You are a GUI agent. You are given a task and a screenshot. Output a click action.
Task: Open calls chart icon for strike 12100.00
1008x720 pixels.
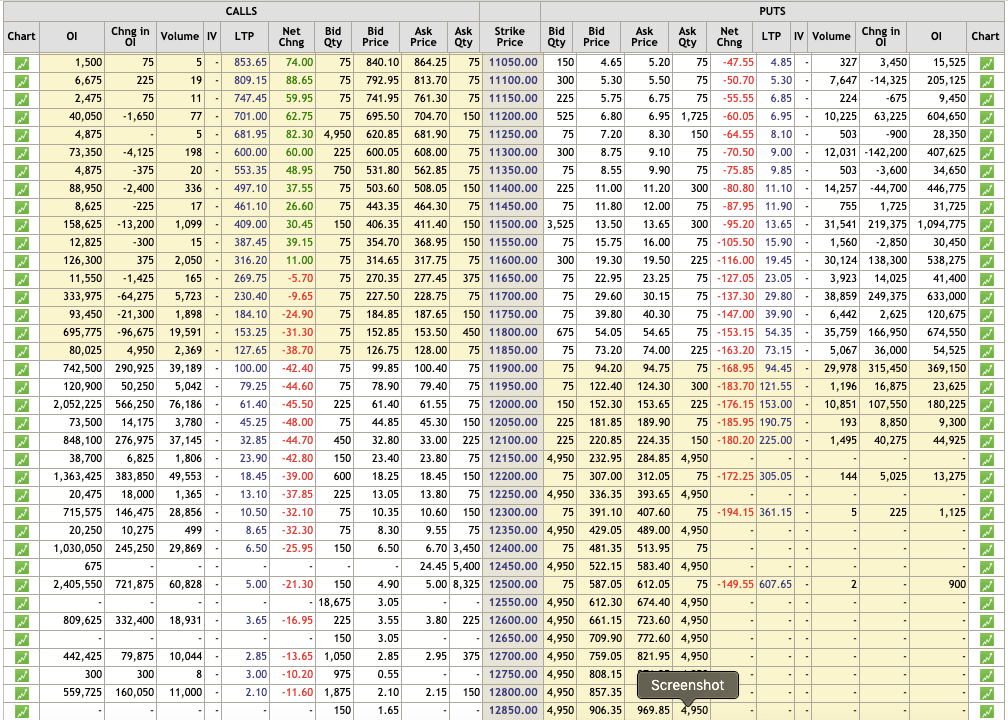[21, 441]
